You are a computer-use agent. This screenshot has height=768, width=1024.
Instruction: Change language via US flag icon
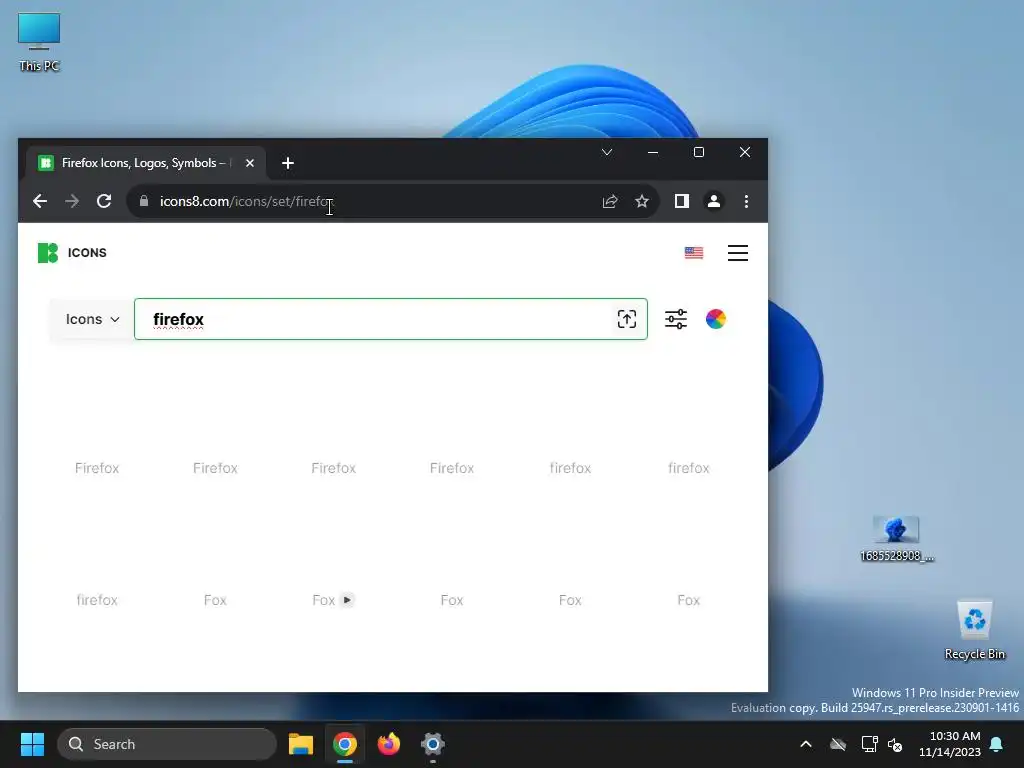pos(694,253)
